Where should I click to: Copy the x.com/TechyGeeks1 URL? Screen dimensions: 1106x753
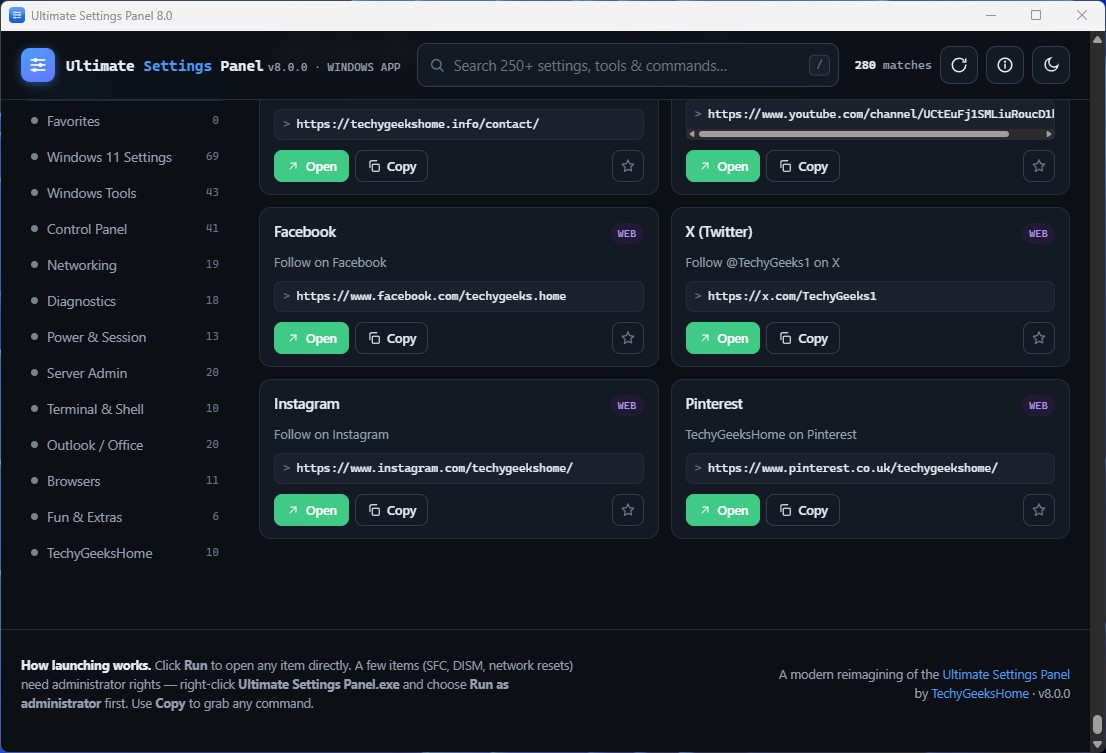coord(803,338)
